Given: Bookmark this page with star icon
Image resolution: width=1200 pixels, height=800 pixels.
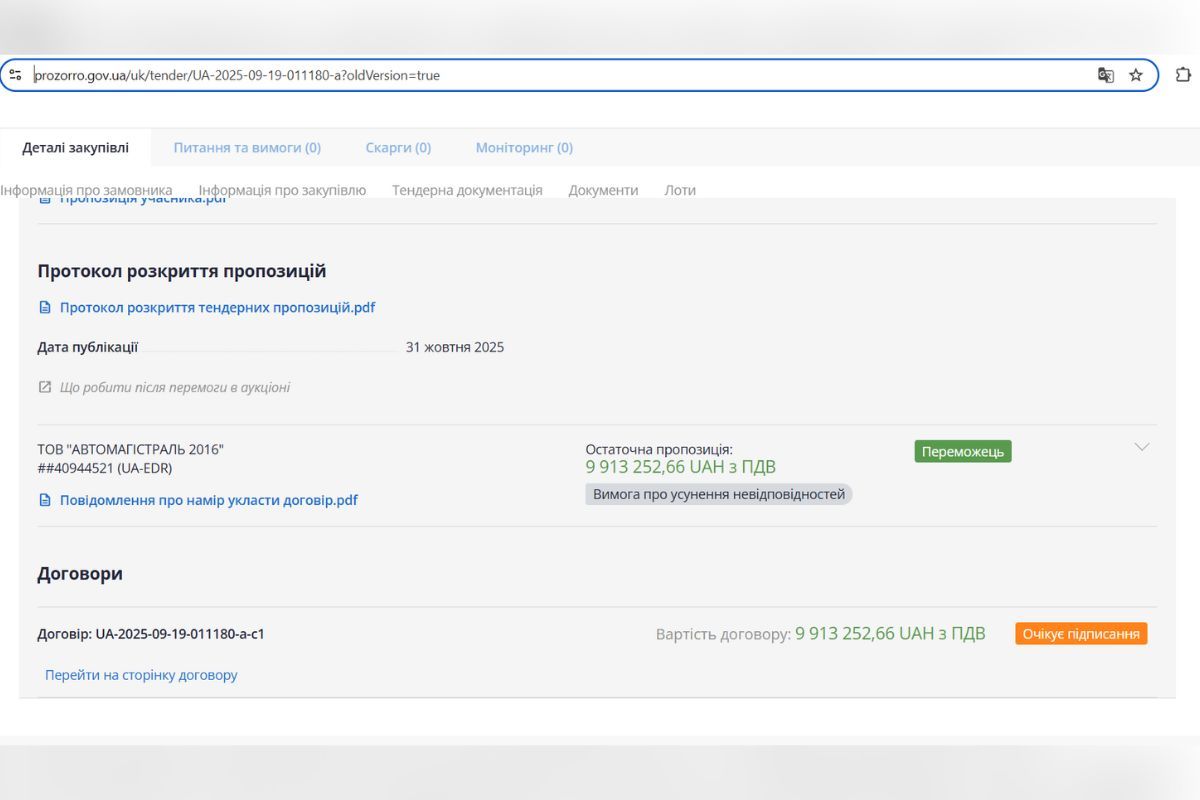Looking at the screenshot, I should click(x=1136, y=75).
